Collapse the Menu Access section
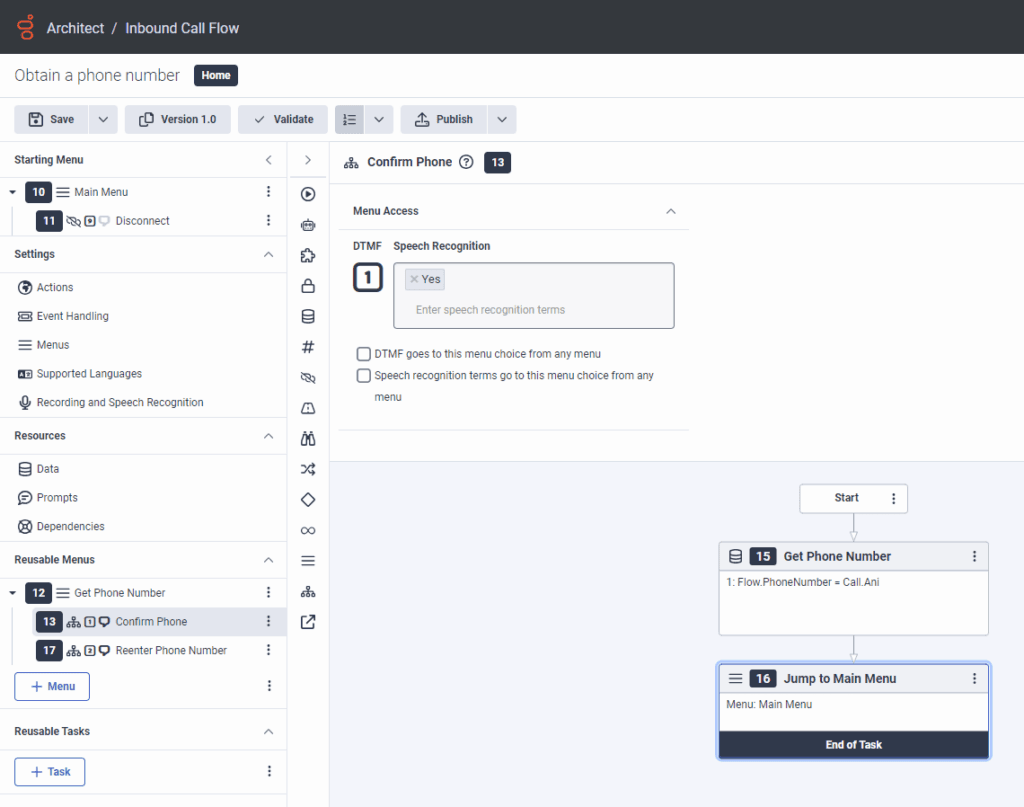This screenshot has width=1024, height=807. (671, 211)
